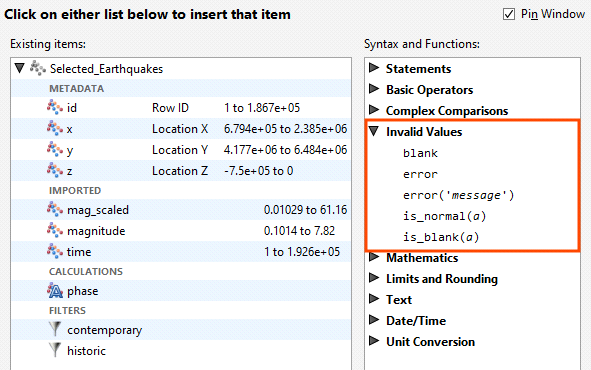Insert the x Location X item

(181, 129)
